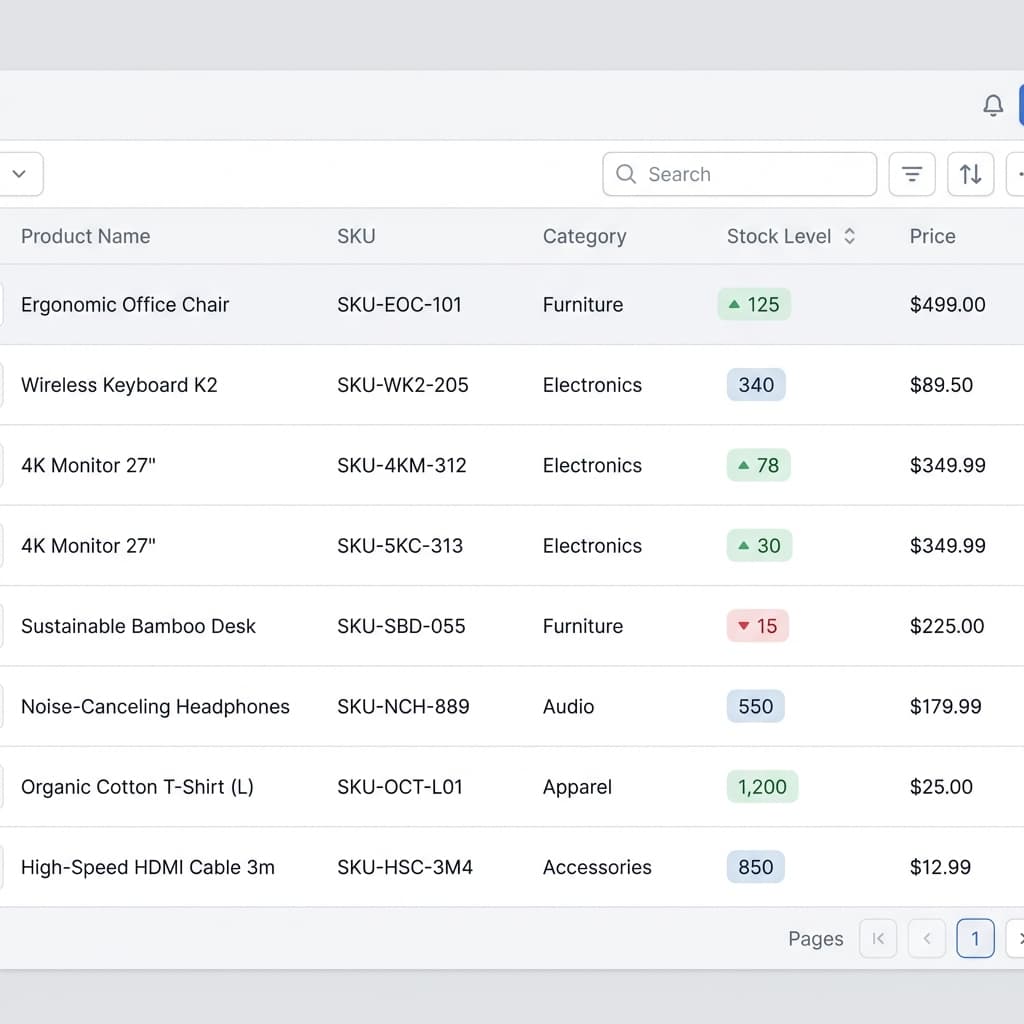This screenshot has height=1024, width=1024.
Task: Click the Product Name column header
Action: coord(85,236)
